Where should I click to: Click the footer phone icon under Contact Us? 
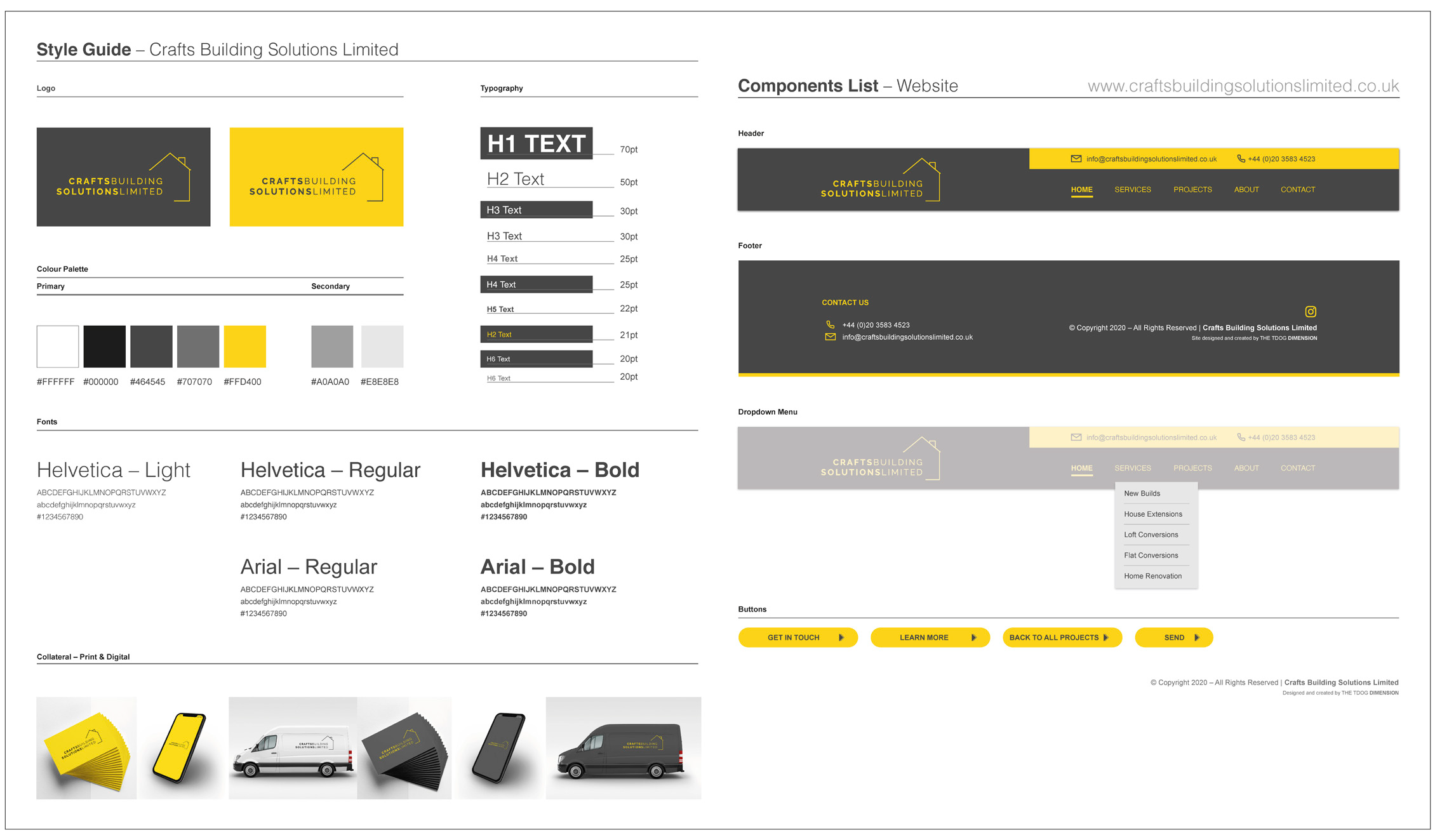click(x=830, y=324)
